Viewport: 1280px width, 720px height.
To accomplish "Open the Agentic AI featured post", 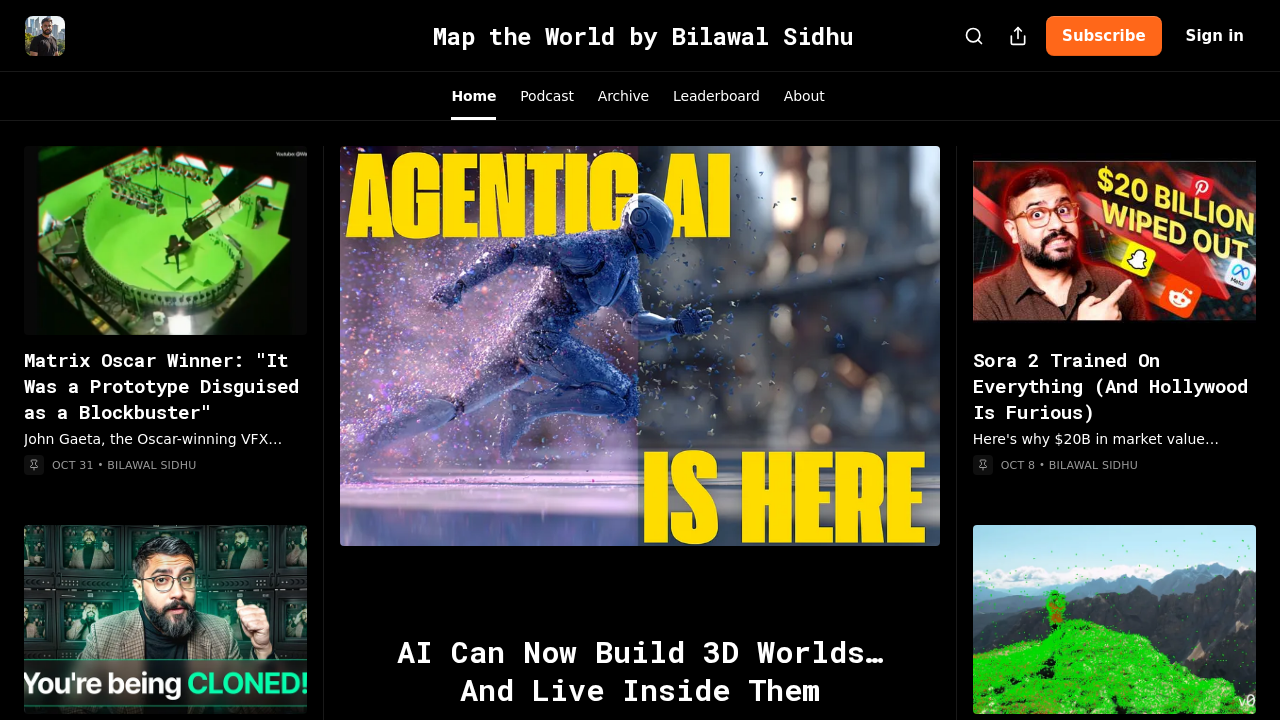I will pos(640,345).
